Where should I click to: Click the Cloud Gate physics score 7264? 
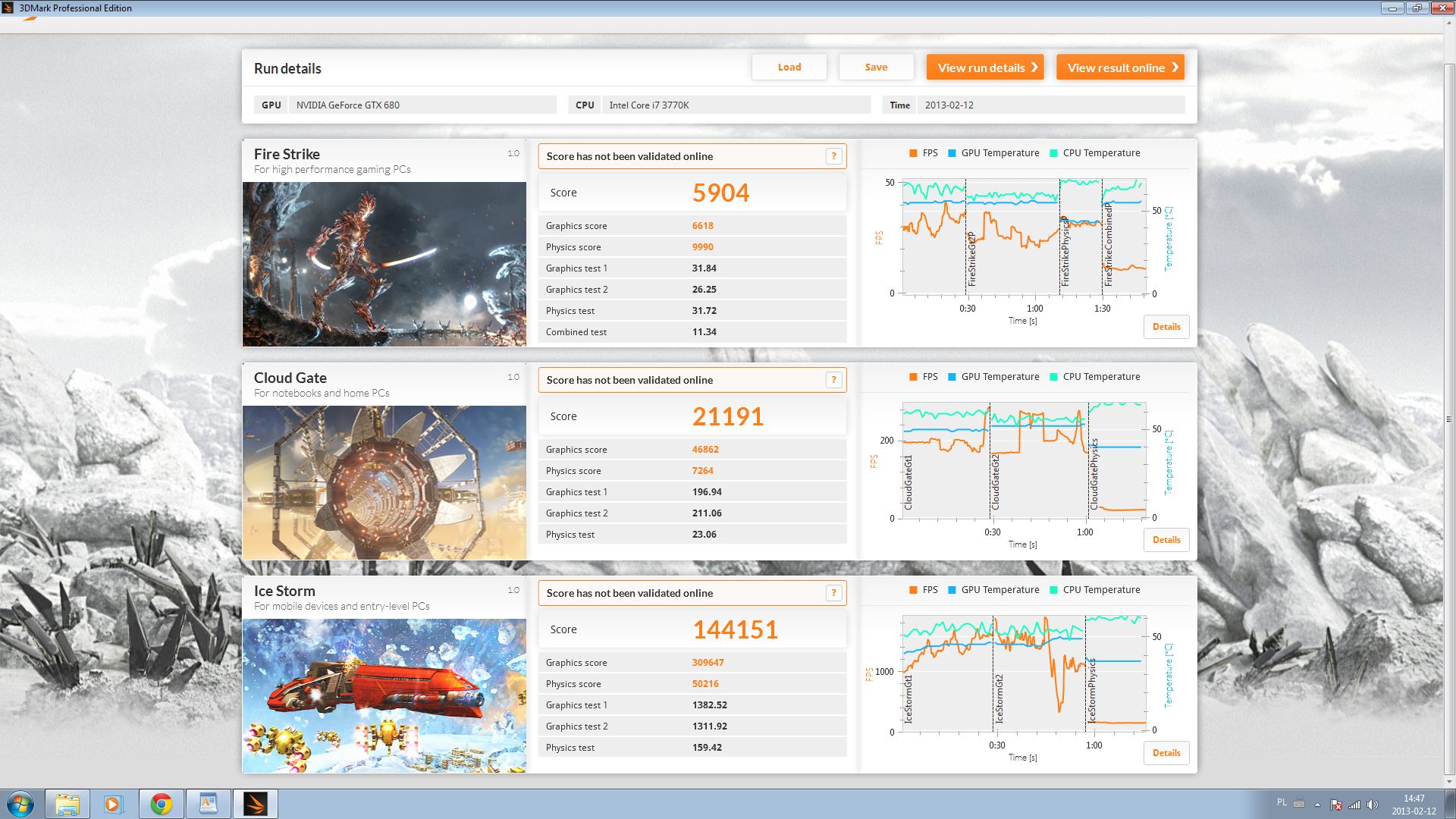pos(702,470)
